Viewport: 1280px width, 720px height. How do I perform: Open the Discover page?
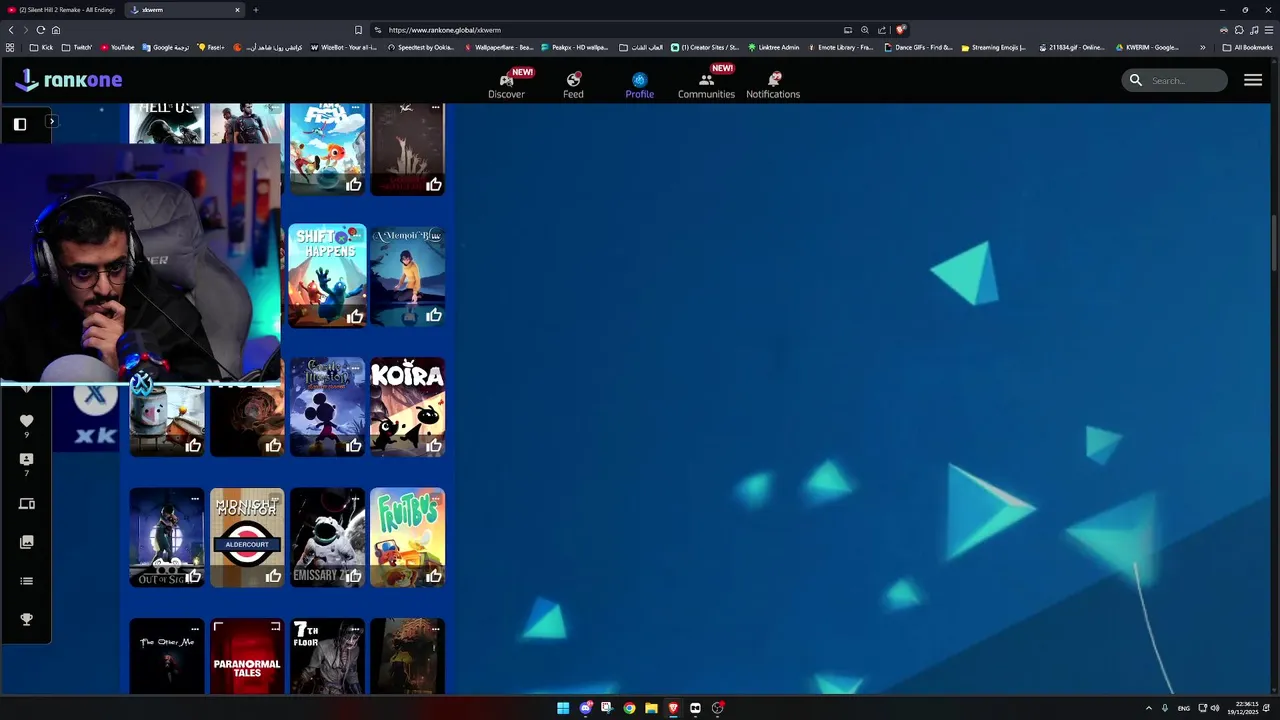506,86
